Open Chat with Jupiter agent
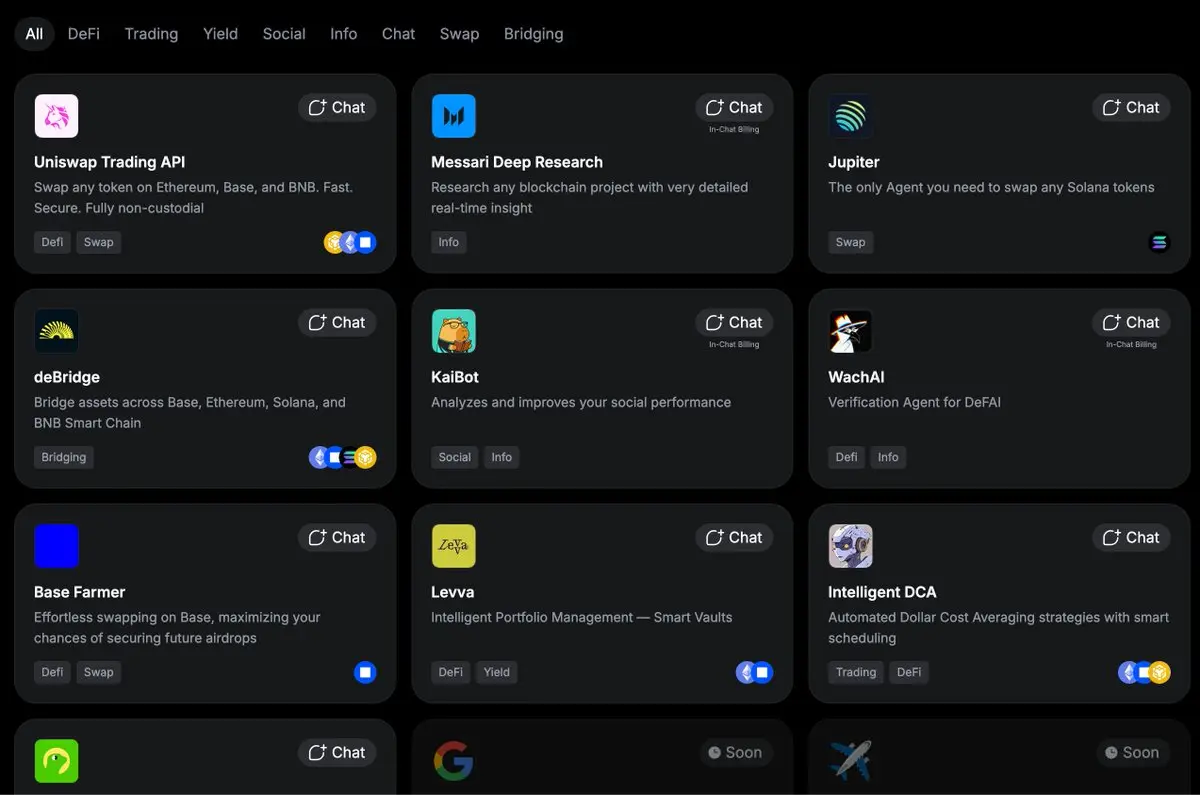The image size is (1200, 795). [x=1131, y=107]
